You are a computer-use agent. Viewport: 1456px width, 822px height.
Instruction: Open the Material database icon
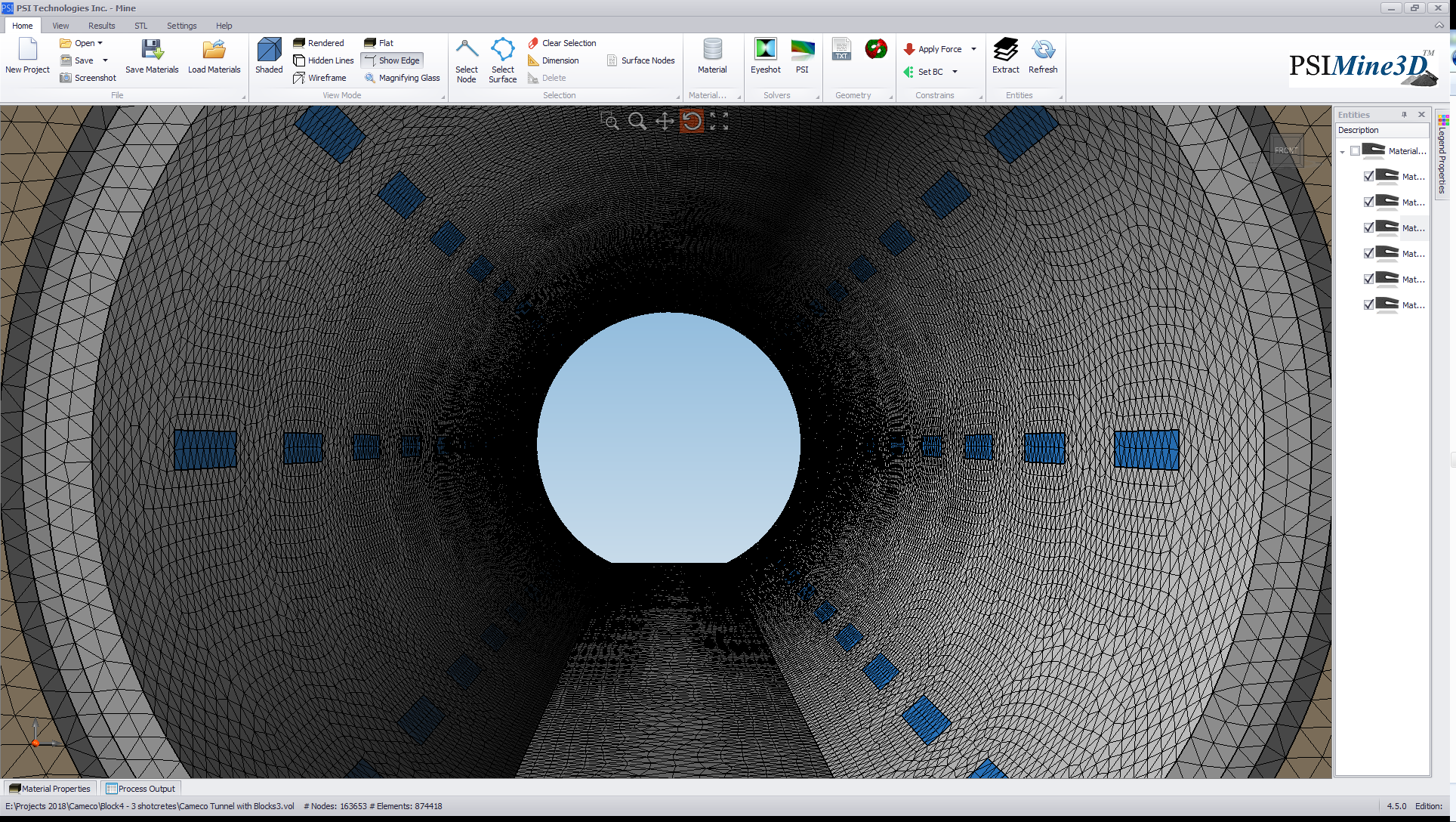click(712, 49)
